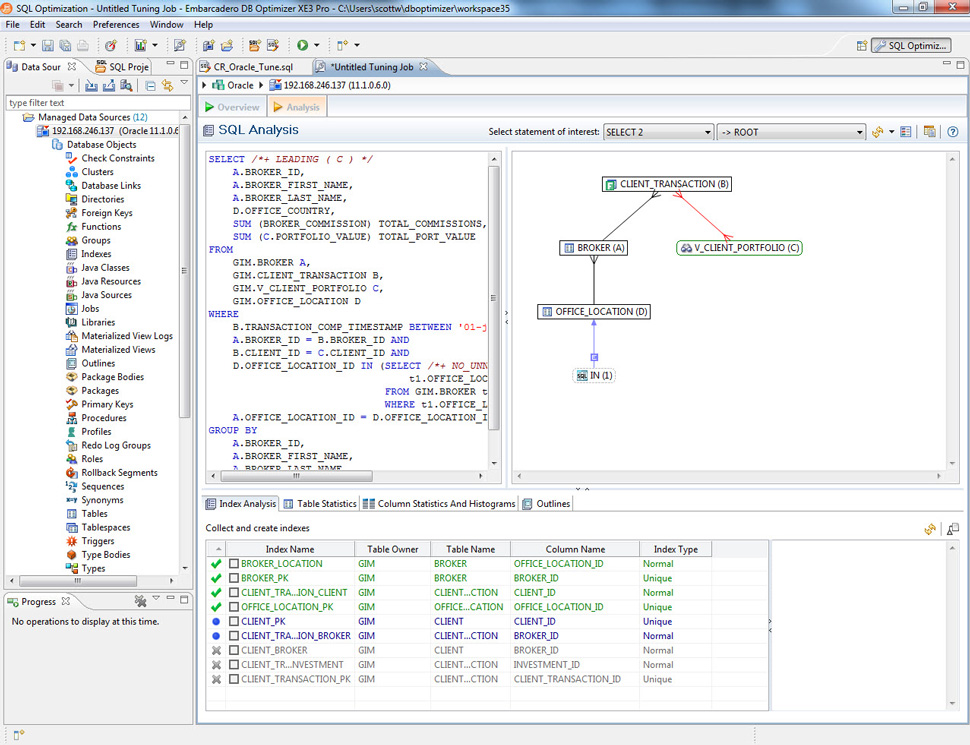Switch to the Table Statistics tab
The width and height of the screenshot is (970, 745).
(x=320, y=504)
